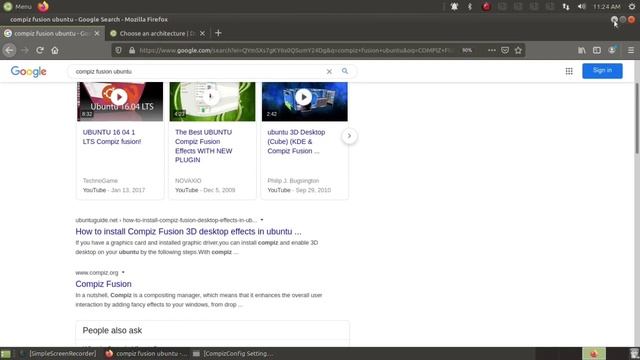Open the UBUNTU 16 04 1 LTS Compiz fusion link
Viewport: 640px width, 360px height.
pos(112,137)
